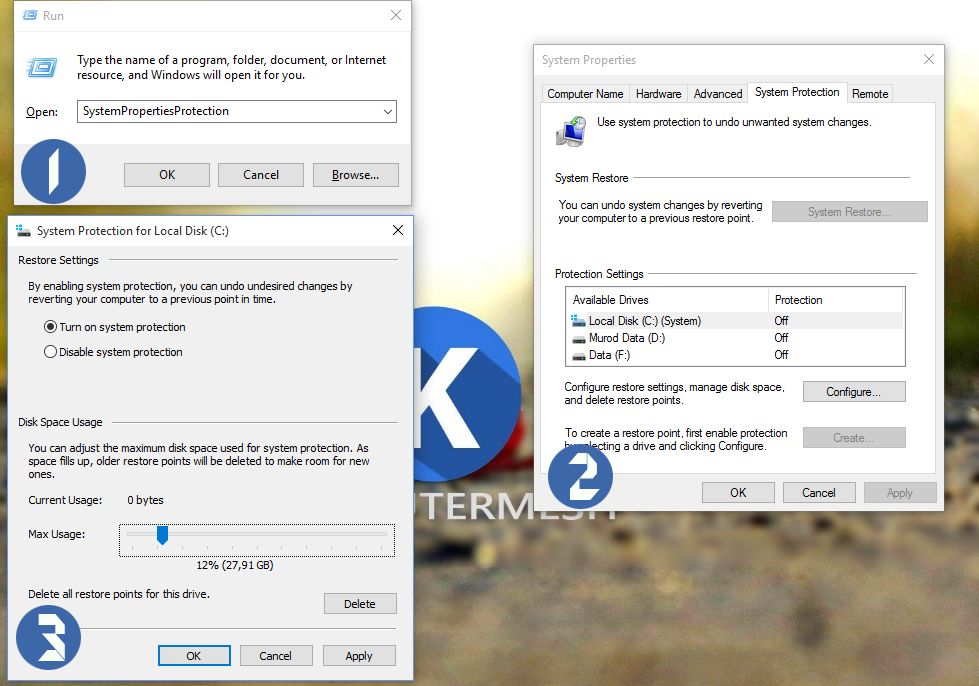Apply the restore settings changes
Screen dimensions: 979x686
(358, 655)
